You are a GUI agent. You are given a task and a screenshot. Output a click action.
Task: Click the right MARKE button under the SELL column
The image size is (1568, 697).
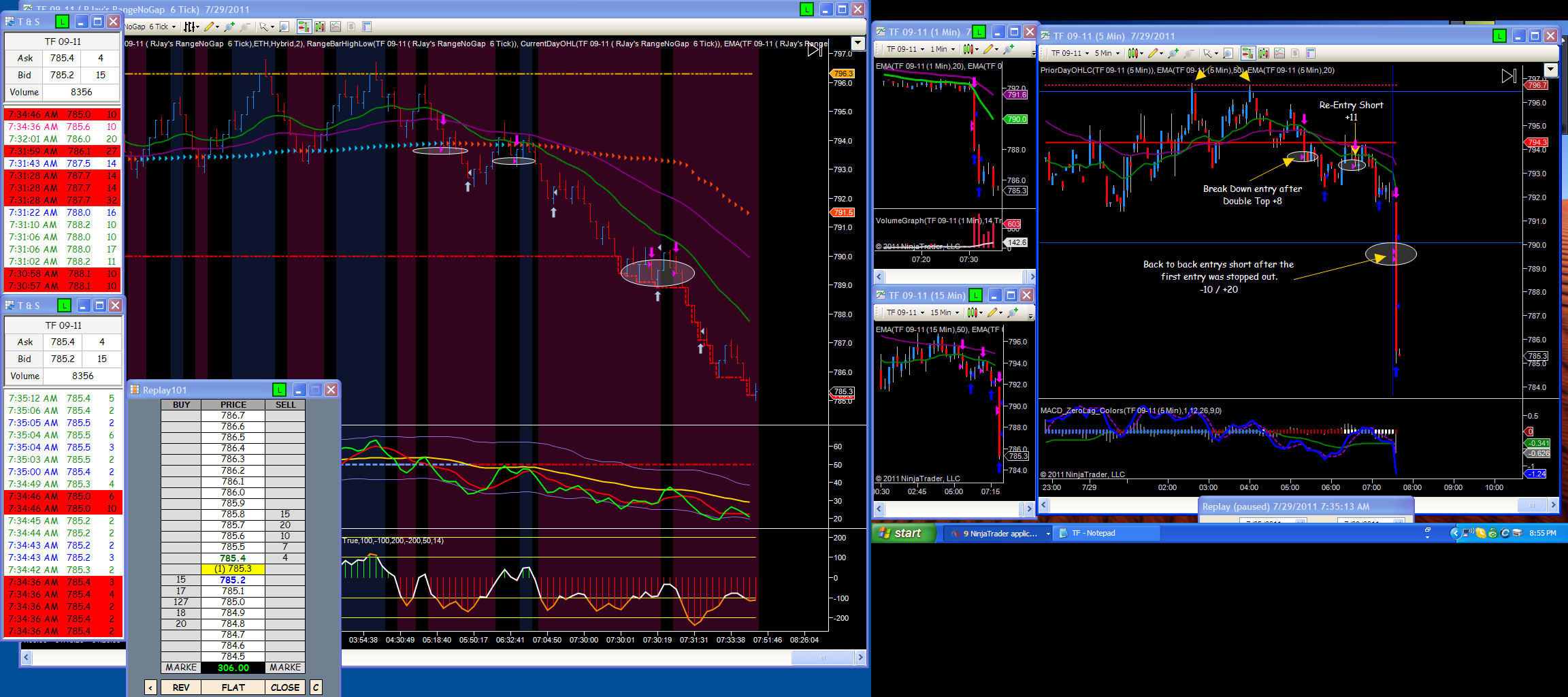(x=285, y=668)
